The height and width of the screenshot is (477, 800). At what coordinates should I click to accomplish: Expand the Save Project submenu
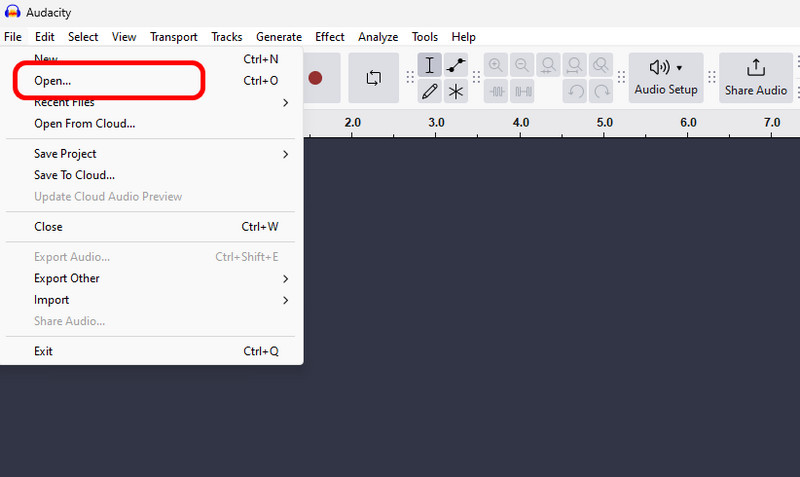[x=151, y=154]
